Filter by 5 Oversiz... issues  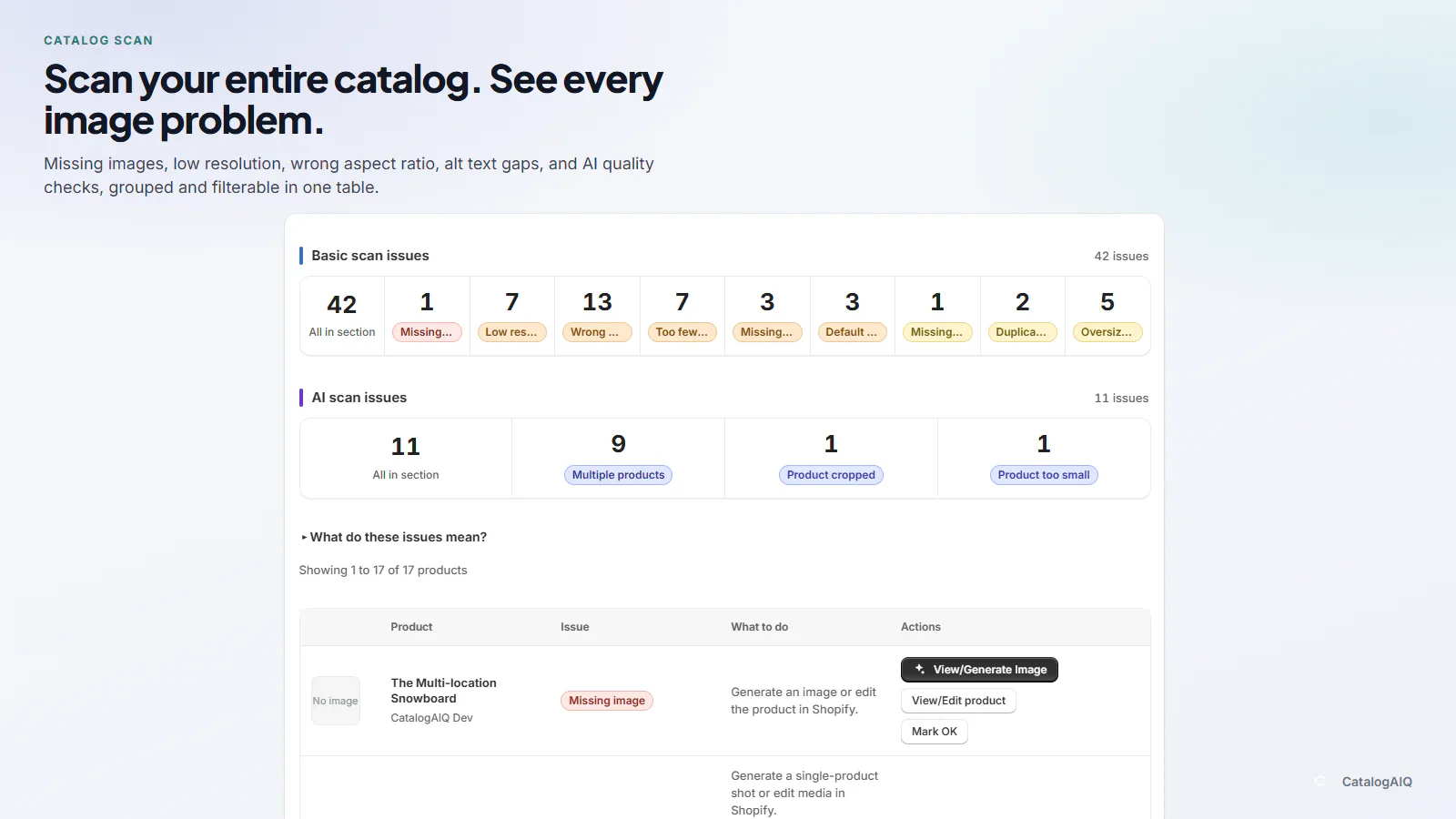pos(1107,316)
